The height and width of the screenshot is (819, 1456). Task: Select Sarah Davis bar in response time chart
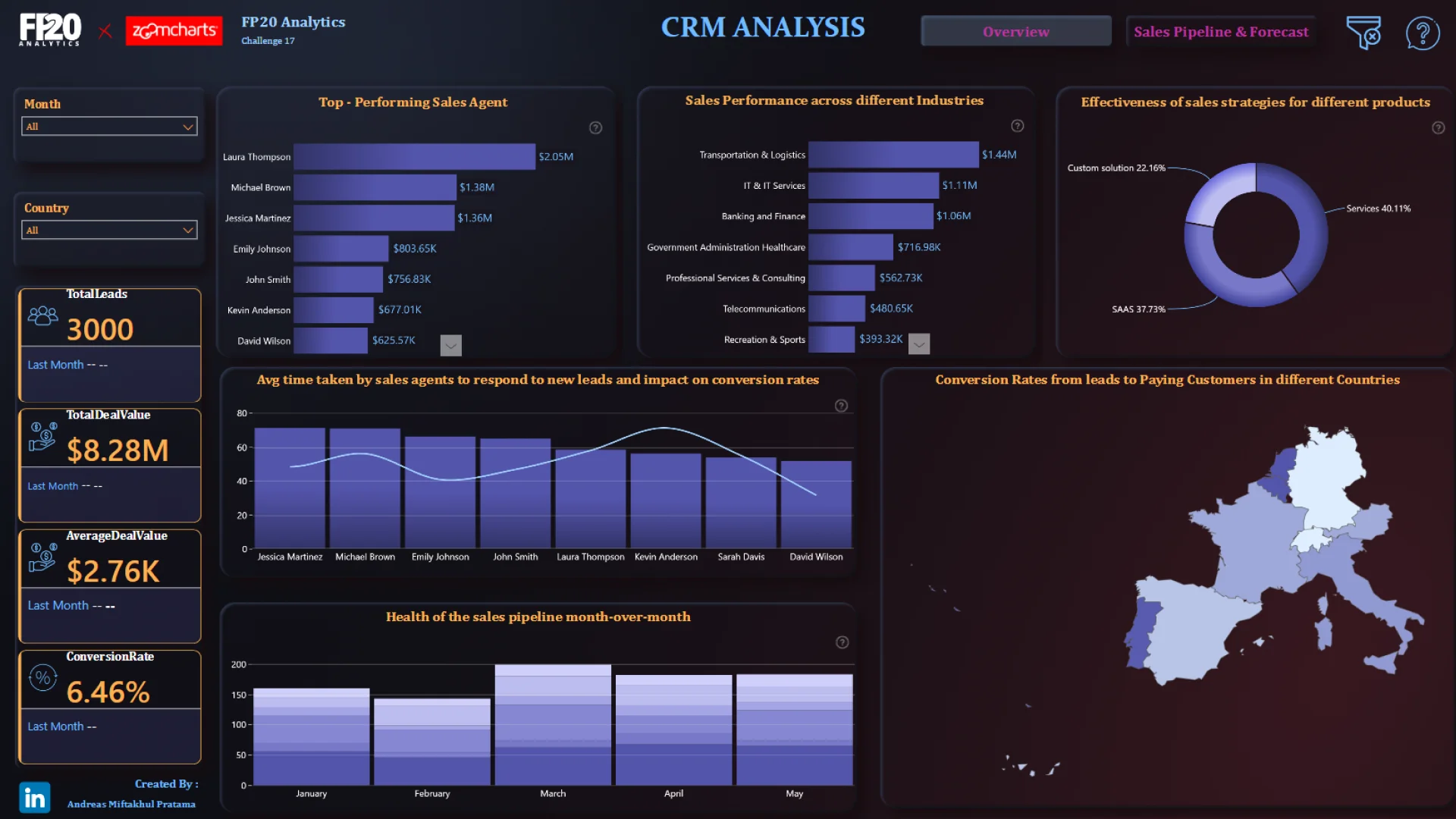point(741,502)
